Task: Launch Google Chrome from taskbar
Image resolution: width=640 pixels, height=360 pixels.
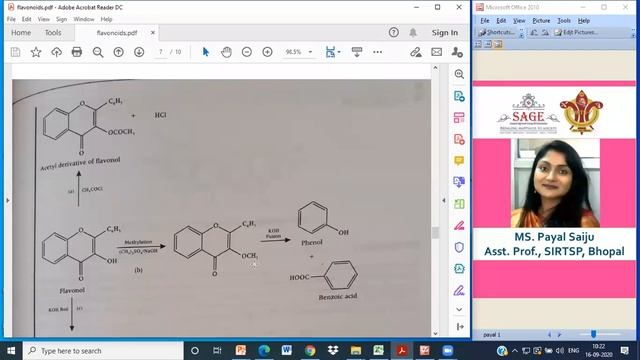Action: pyautogui.click(x=310, y=351)
